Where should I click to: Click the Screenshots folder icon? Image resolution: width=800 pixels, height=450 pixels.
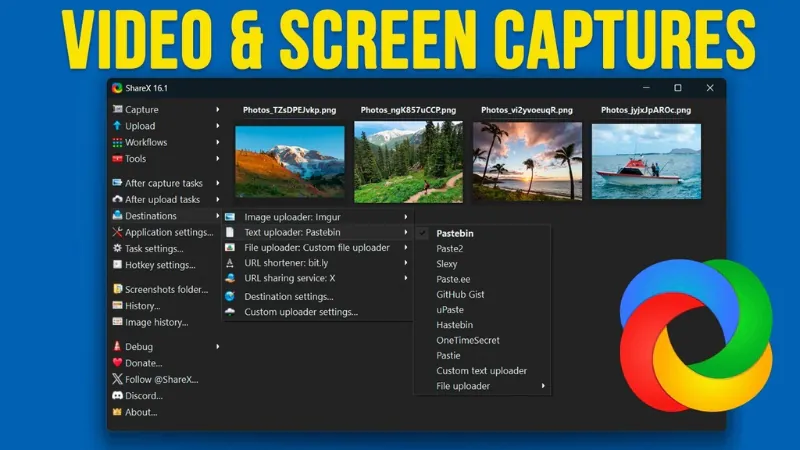[x=117, y=289]
